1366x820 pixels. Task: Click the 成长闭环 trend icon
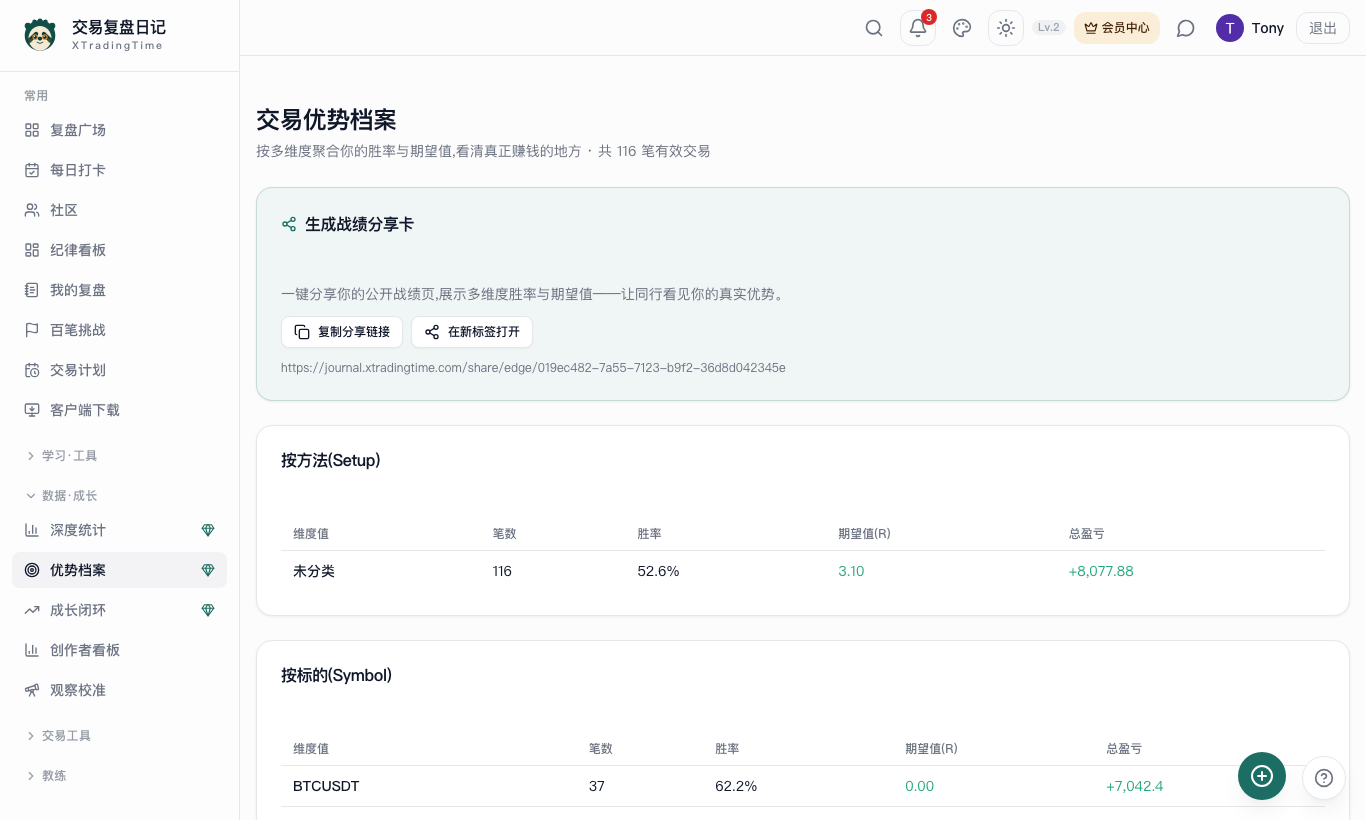(x=32, y=610)
